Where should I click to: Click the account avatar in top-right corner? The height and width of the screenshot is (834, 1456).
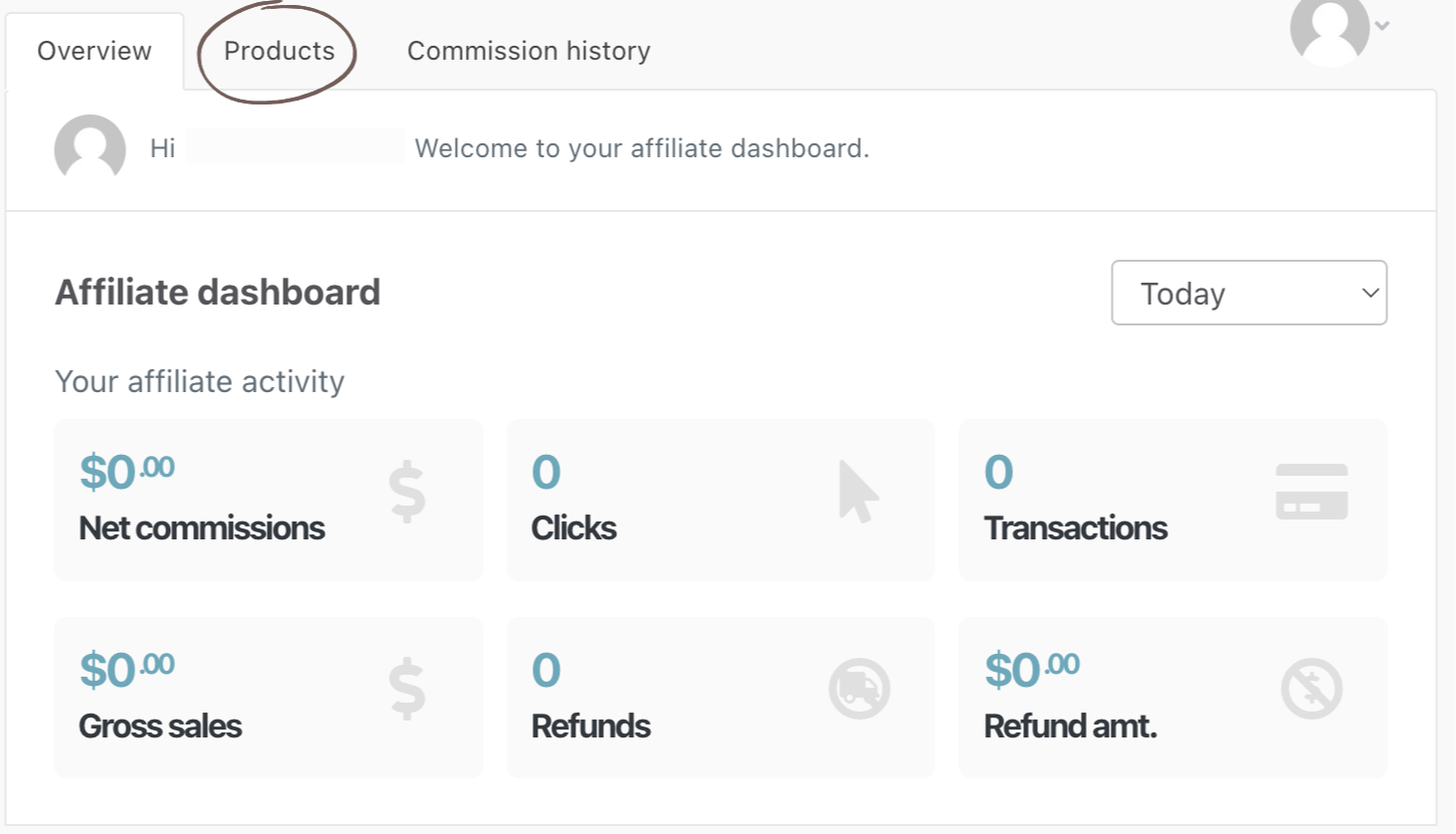pyautogui.click(x=1330, y=30)
